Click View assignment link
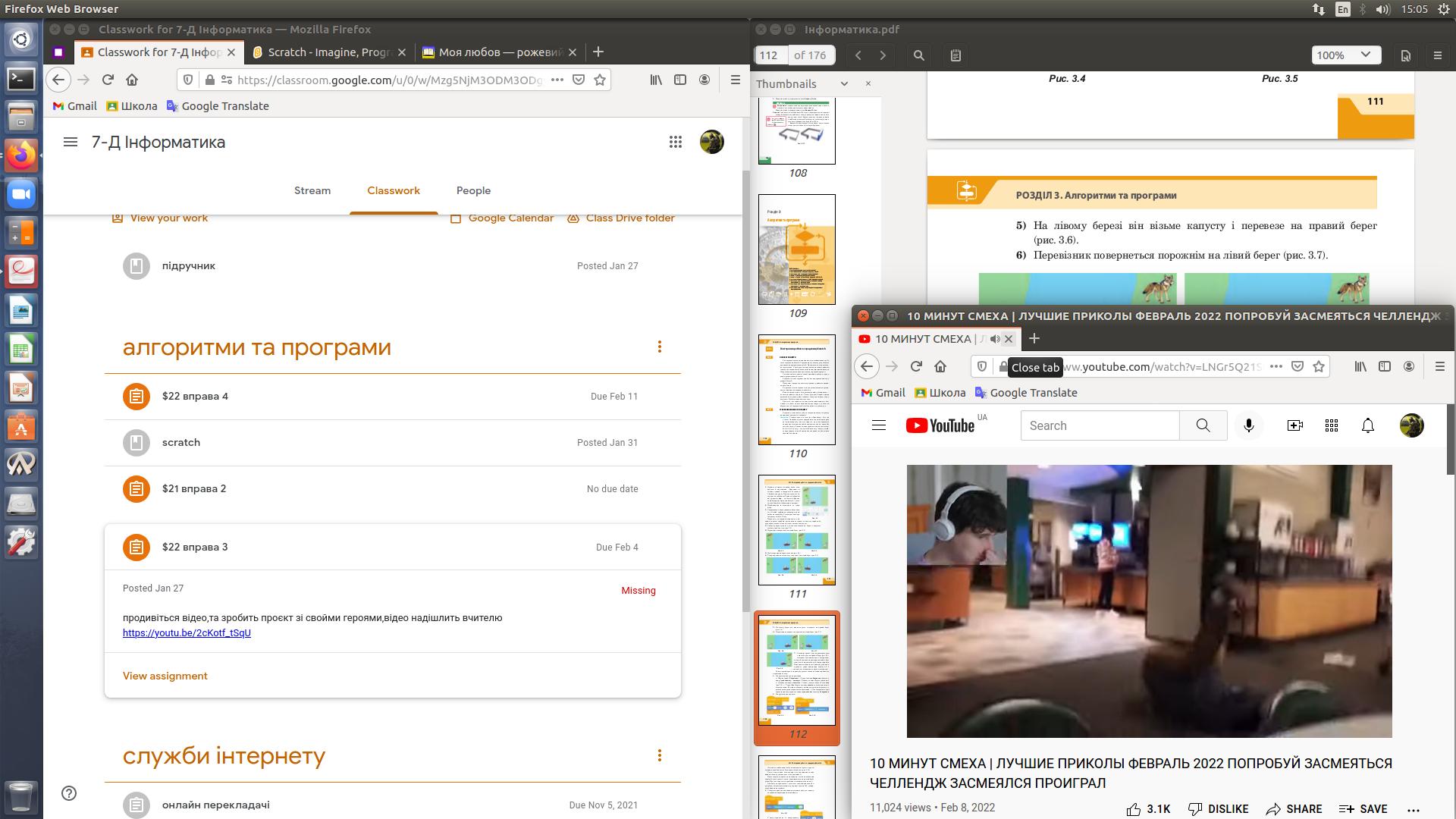The image size is (1456, 819). [165, 676]
